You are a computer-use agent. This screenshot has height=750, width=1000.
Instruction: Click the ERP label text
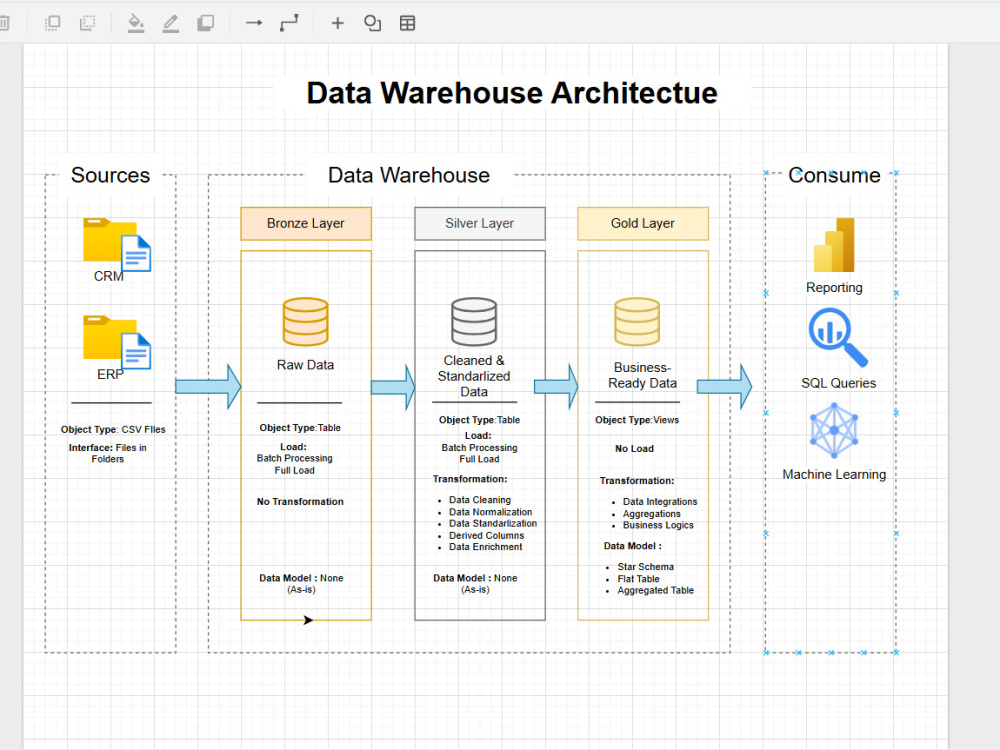pos(110,374)
